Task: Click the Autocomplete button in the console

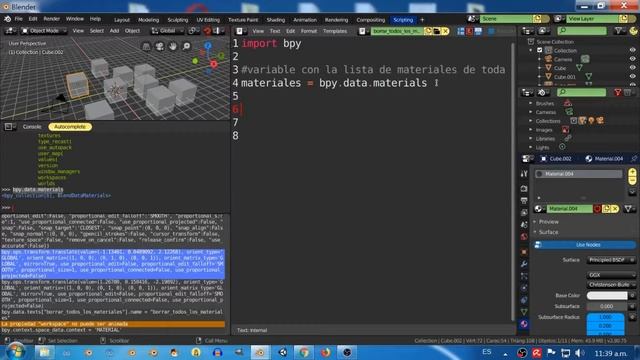Action: coord(70,127)
